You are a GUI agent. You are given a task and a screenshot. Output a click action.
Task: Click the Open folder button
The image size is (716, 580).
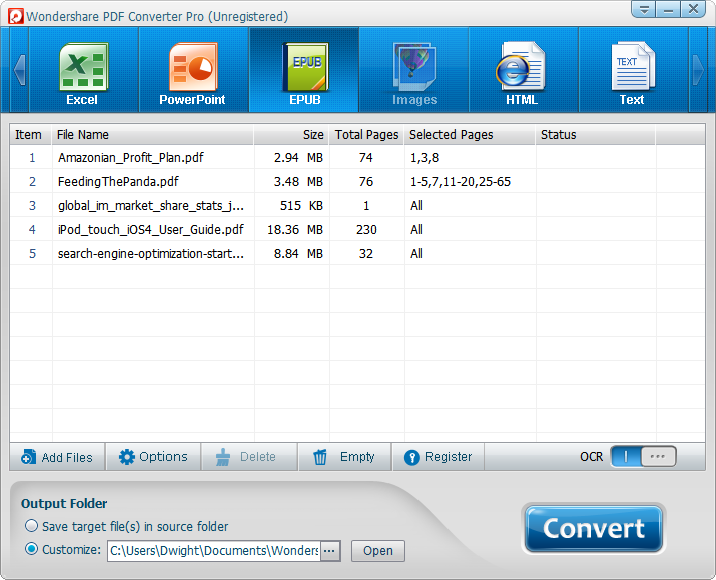pos(377,551)
